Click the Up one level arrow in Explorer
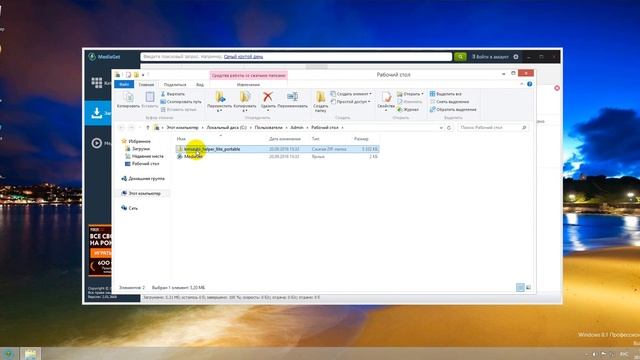Image resolution: width=640 pixels, height=360 pixels. pyautogui.click(x=147, y=128)
